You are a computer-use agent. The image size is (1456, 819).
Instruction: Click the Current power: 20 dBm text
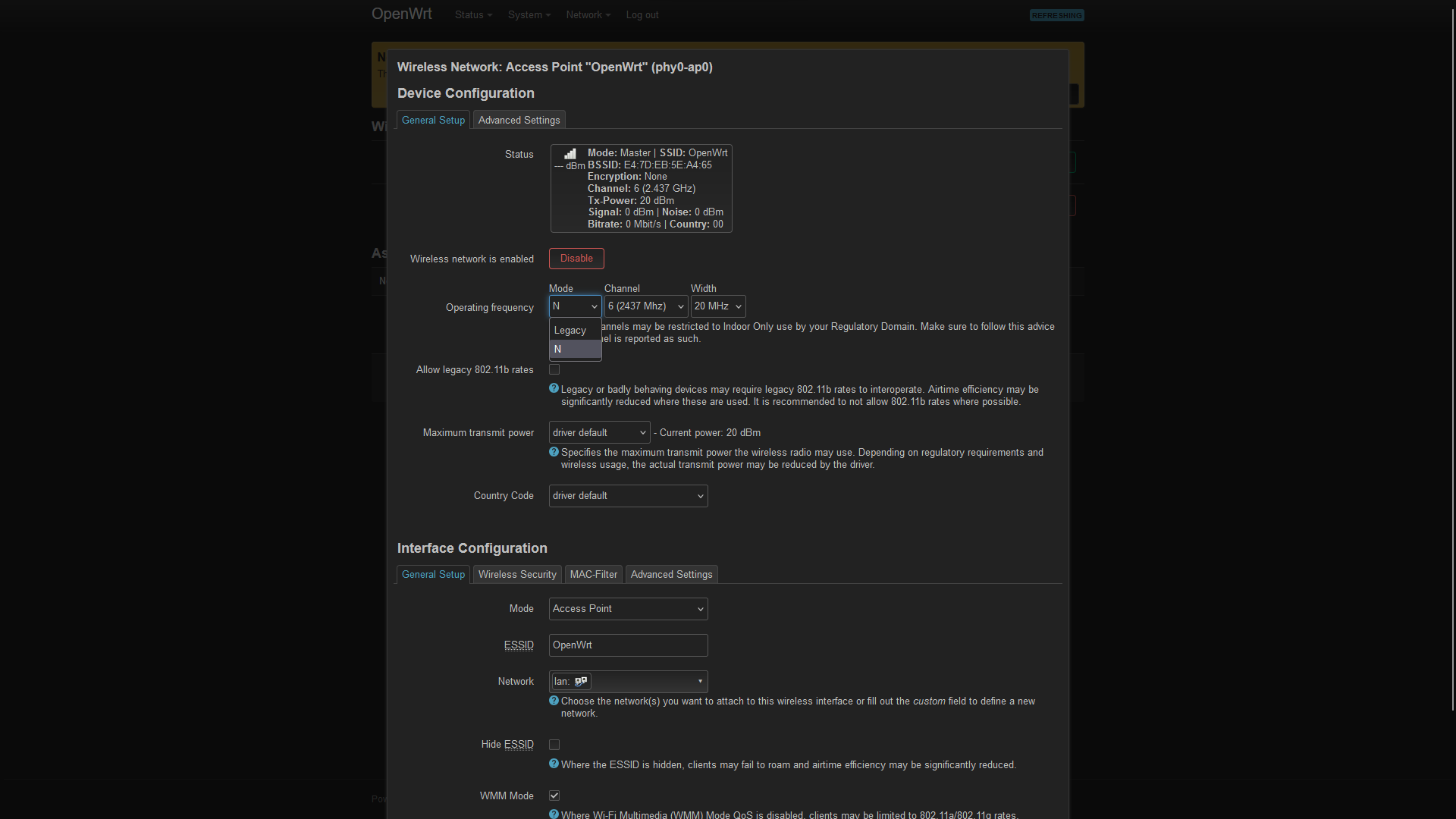click(x=710, y=433)
